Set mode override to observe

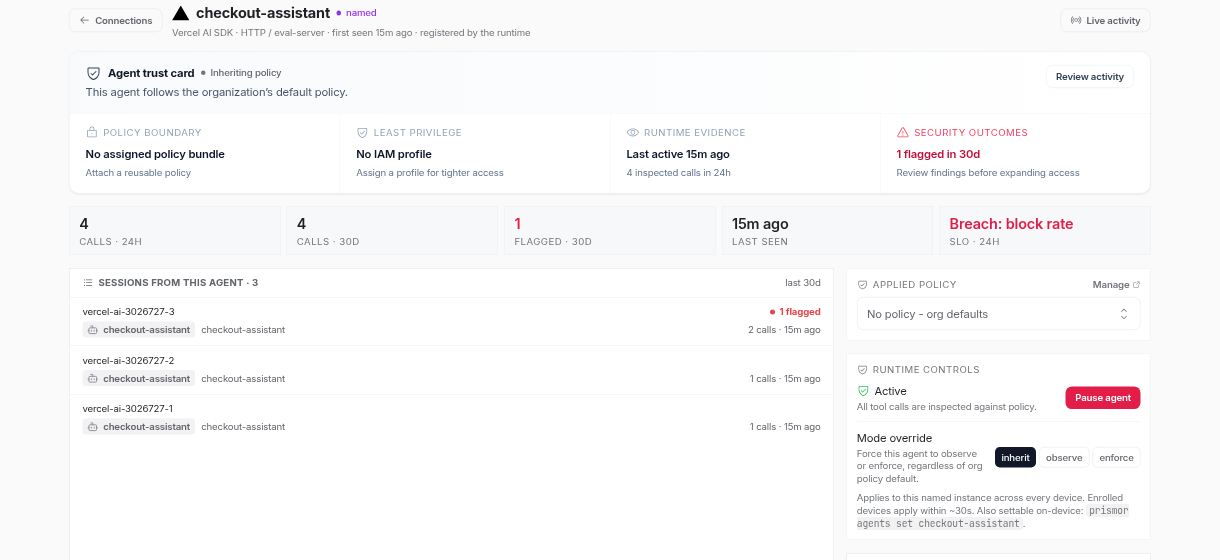1064,458
